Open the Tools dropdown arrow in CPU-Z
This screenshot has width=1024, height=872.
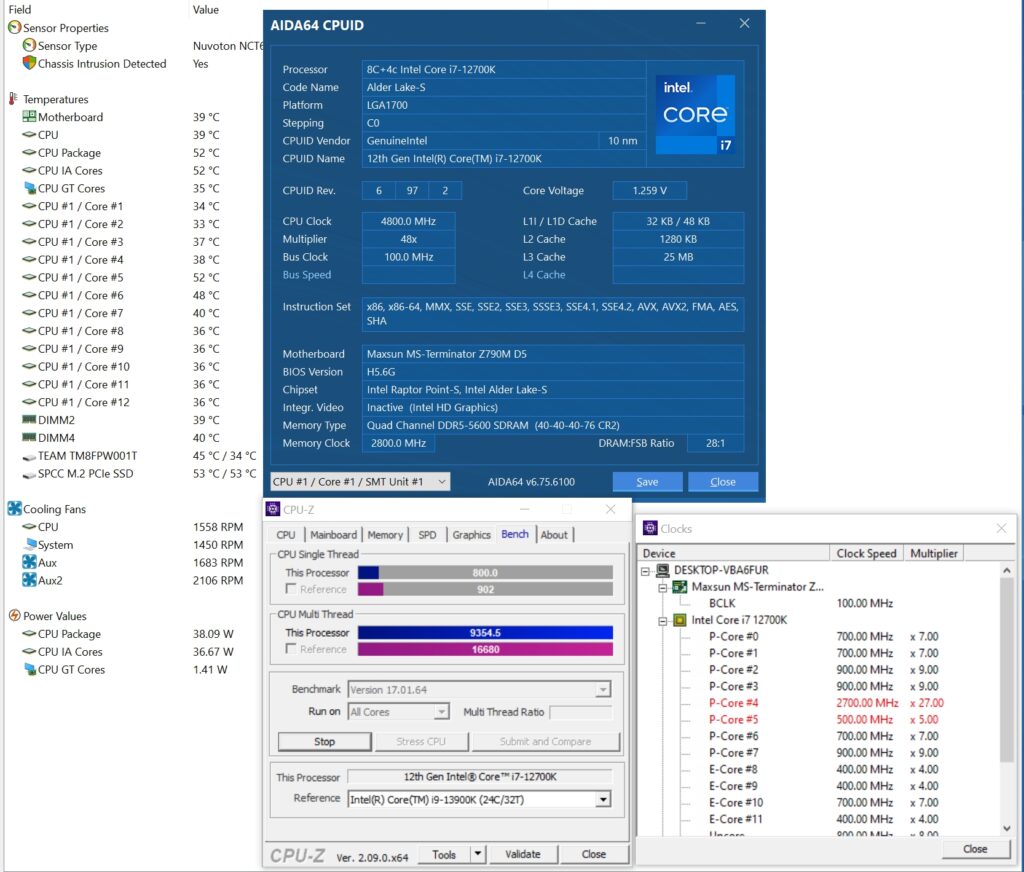click(478, 854)
